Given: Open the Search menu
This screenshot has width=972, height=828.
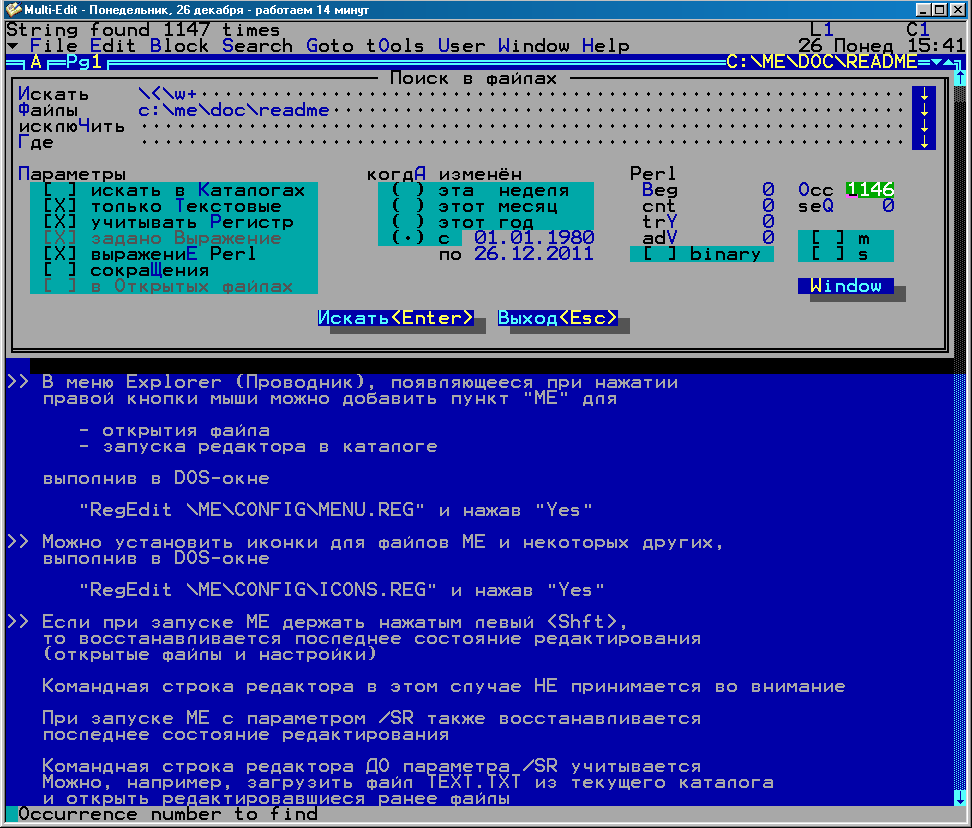Looking at the screenshot, I should click(x=257, y=46).
